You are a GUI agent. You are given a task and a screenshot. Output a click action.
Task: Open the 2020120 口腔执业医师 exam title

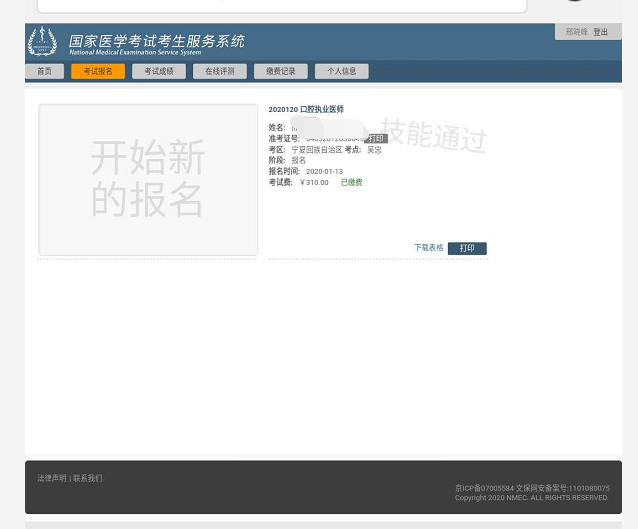point(306,109)
